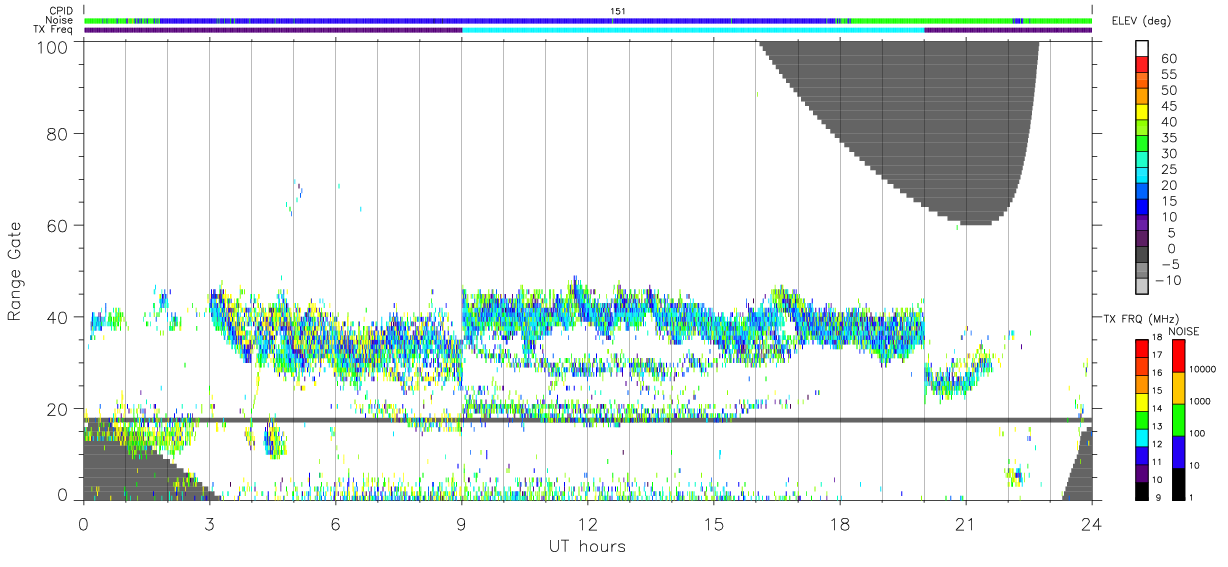Click the CPID value '151'

tap(617, 11)
